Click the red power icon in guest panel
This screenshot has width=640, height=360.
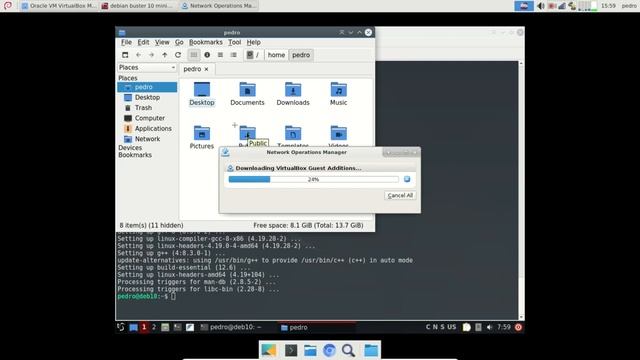(x=518, y=327)
